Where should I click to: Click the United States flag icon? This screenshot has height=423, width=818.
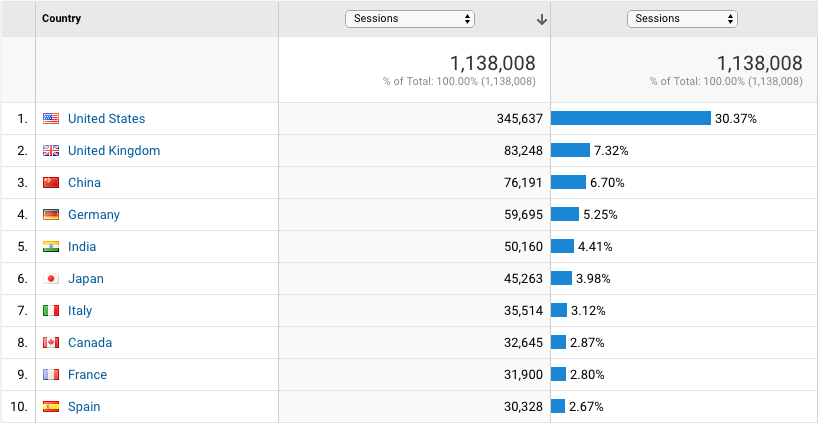[51, 119]
